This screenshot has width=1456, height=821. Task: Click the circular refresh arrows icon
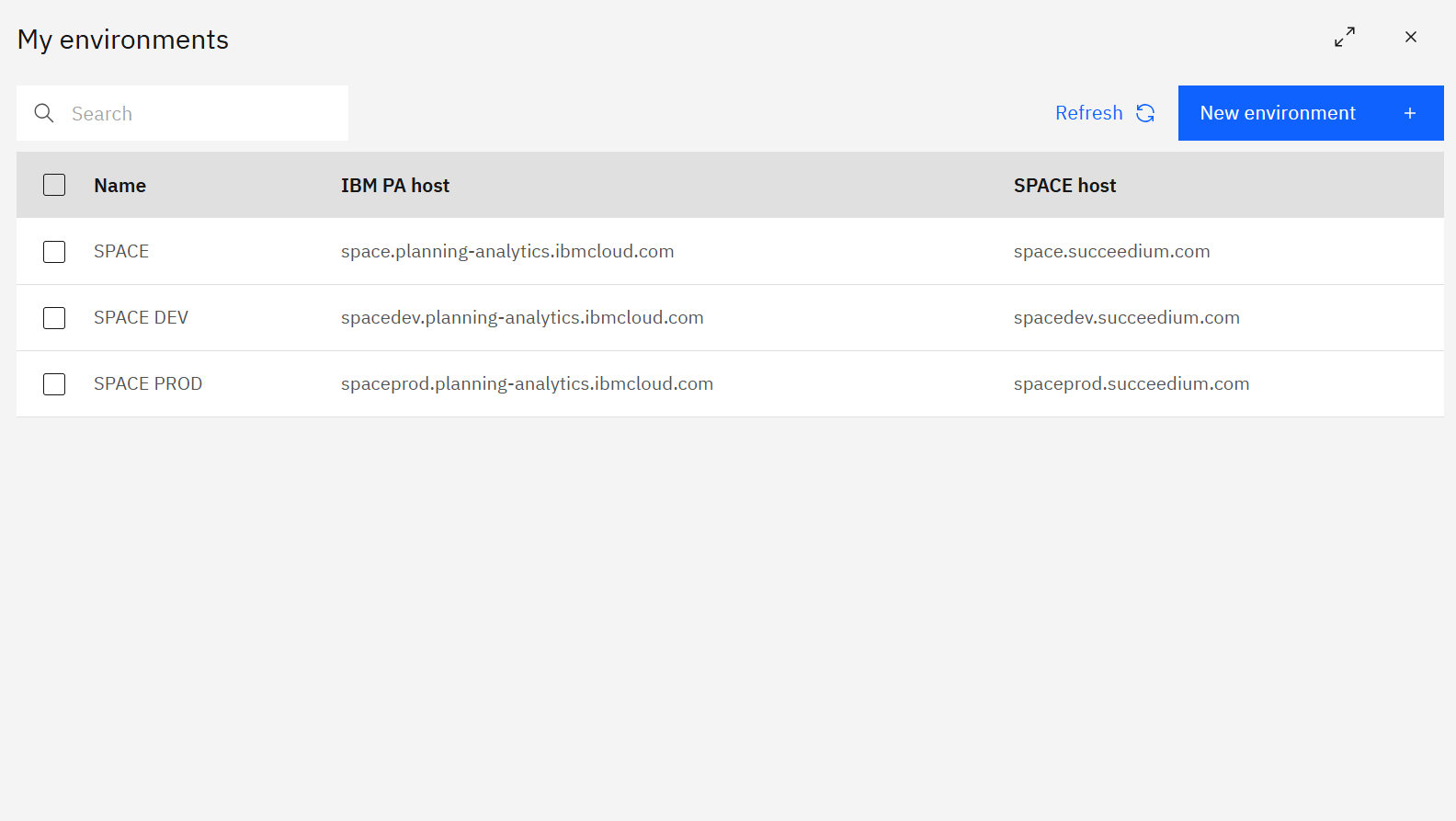[1145, 113]
